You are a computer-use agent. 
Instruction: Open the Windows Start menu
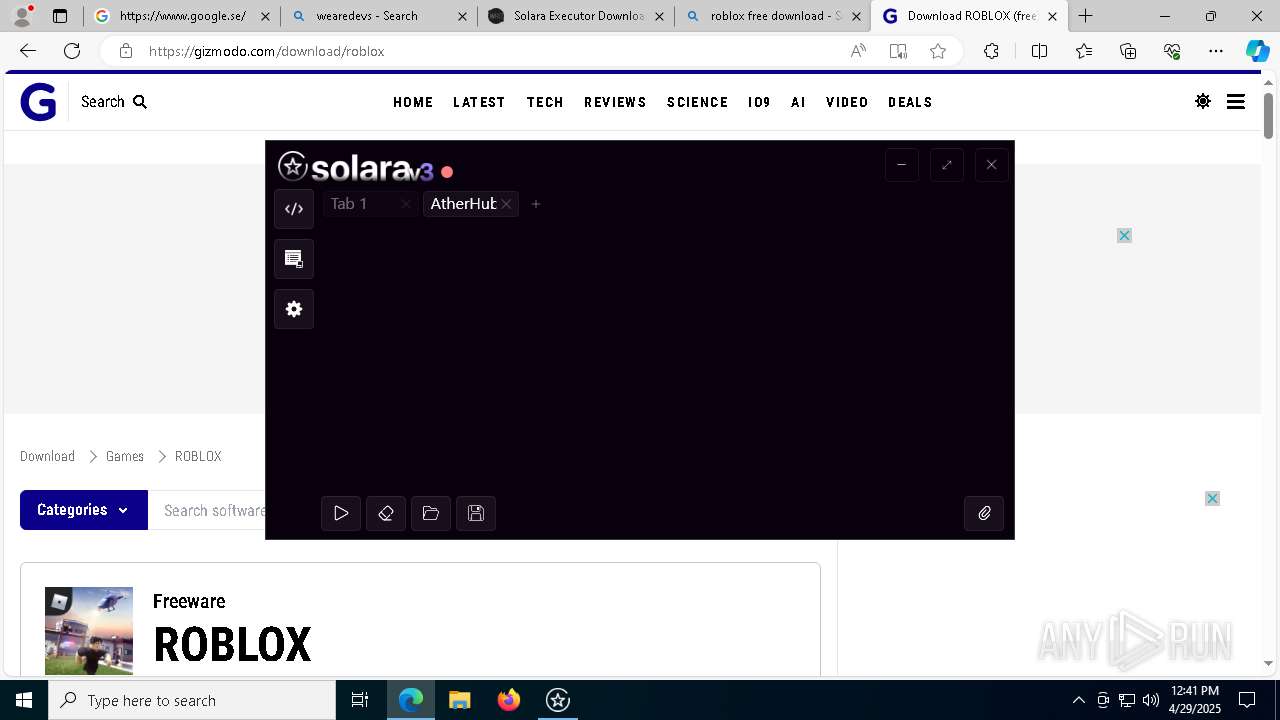click(x=24, y=700)
